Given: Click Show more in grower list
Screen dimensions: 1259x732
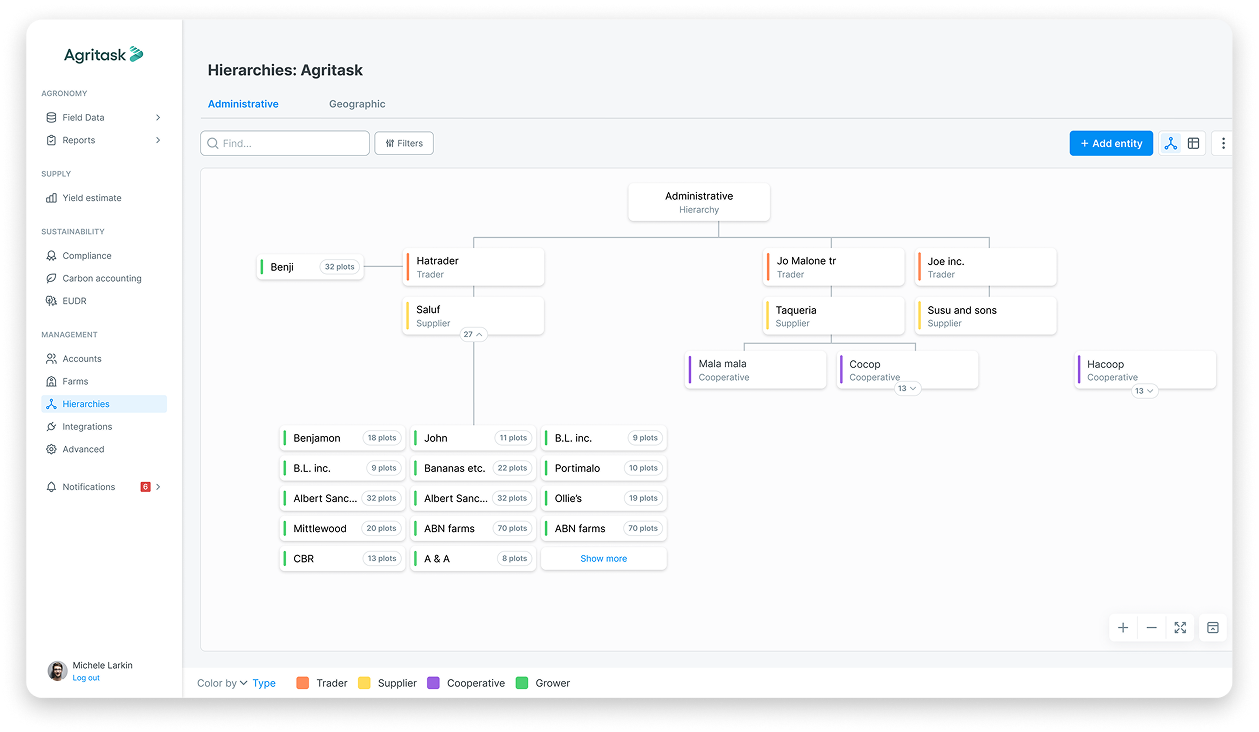Looking at the screenshot, I should 604,559.
